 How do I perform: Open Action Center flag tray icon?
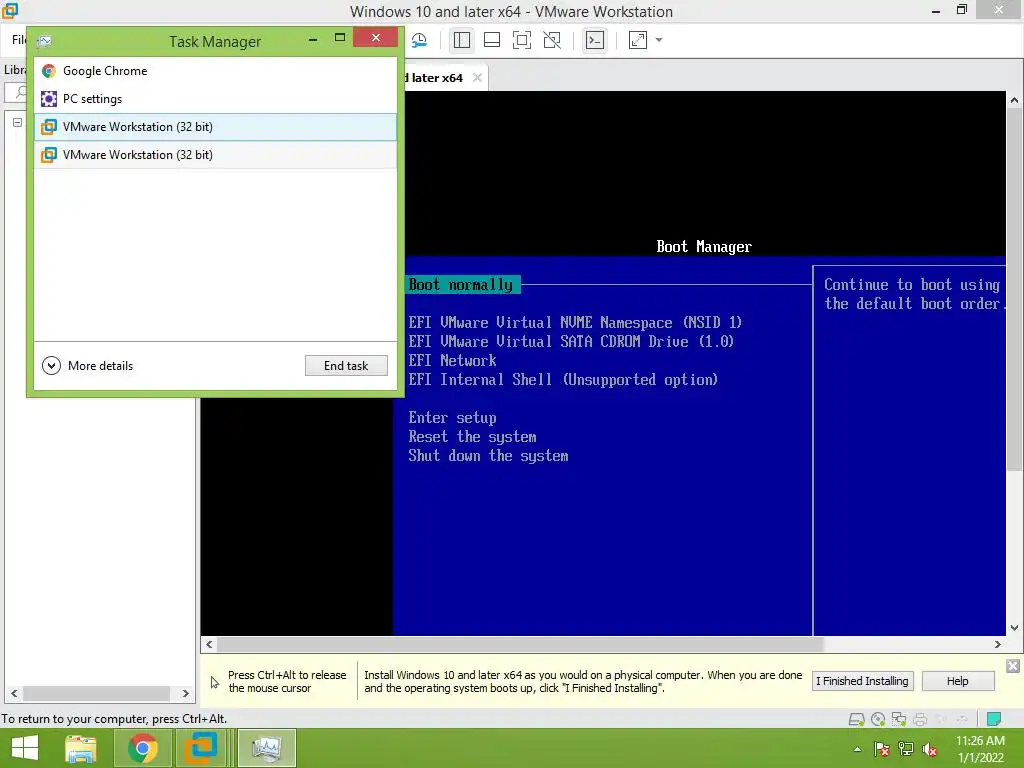click(882, 749)
